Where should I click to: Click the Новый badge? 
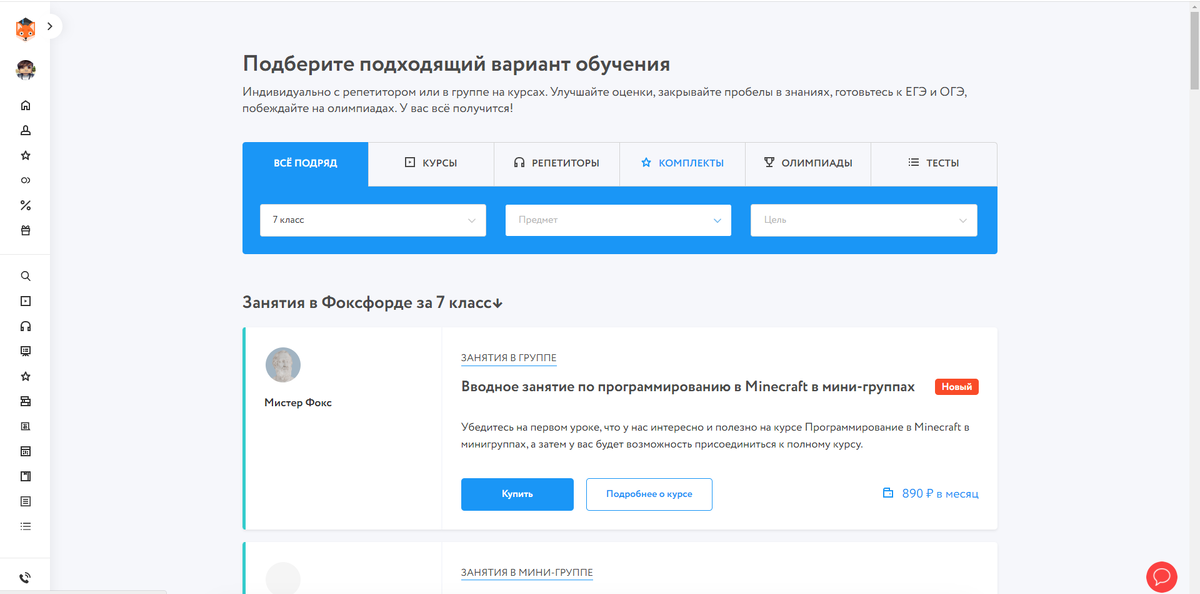tap(957, 387)
